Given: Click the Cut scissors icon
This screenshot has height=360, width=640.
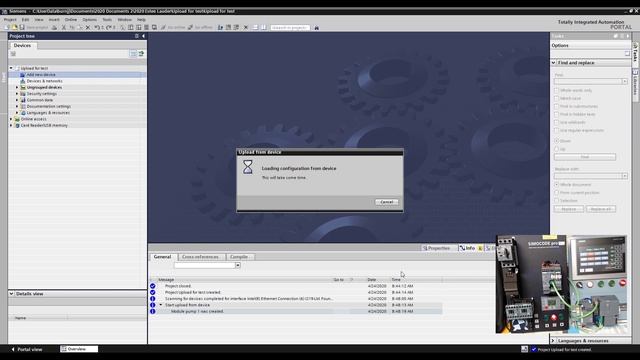Looking at the screenshot, I should [x=64, y=27].
